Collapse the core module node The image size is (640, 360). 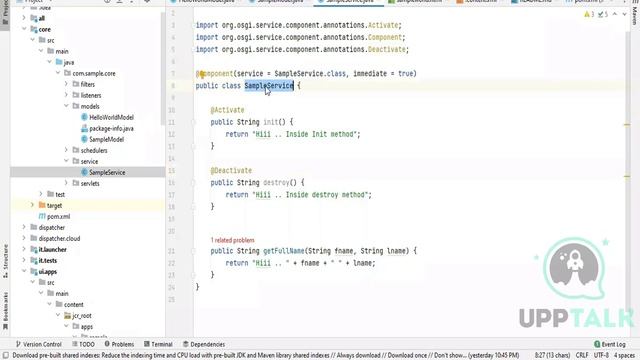[24, 29]
